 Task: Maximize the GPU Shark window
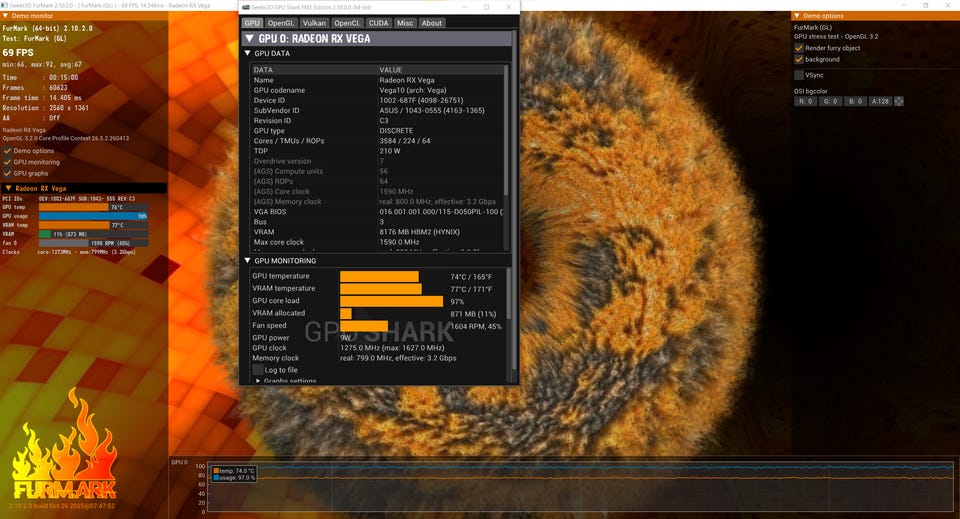coord(487,7)
